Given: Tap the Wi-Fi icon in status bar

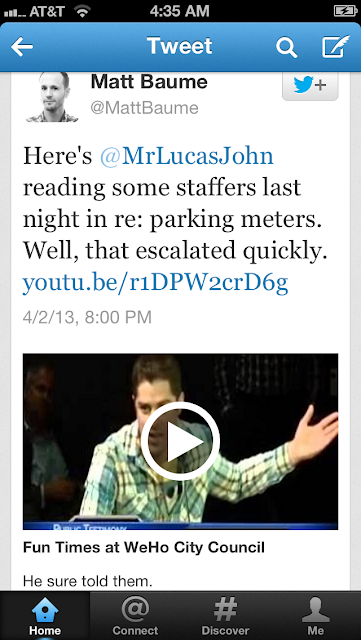Looking at the screenshot, I should tap(83, 11).
